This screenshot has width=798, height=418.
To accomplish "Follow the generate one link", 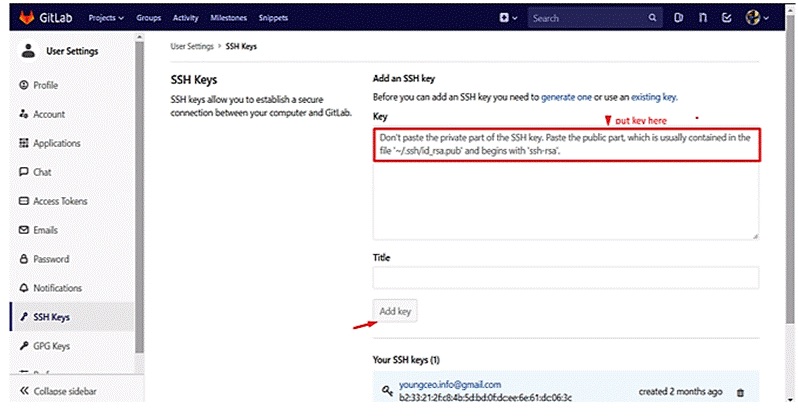I will (x=566, y=97).
